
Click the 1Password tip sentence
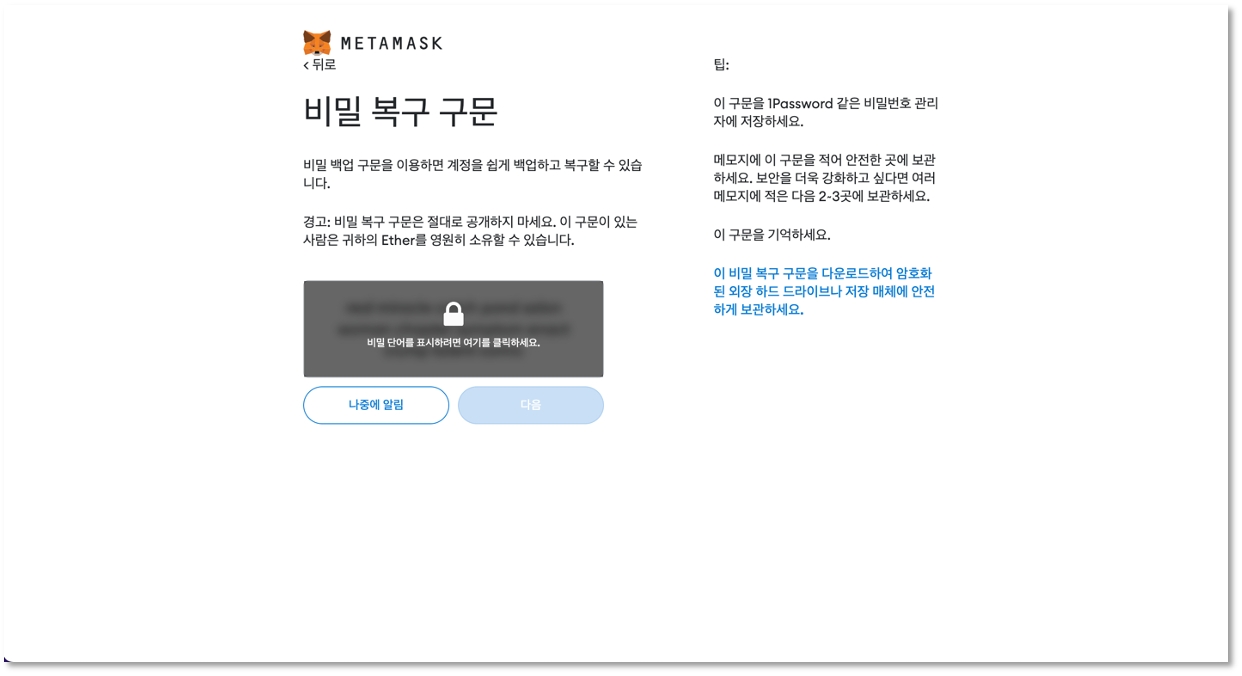pyautogui.click(x=825, y=104)
